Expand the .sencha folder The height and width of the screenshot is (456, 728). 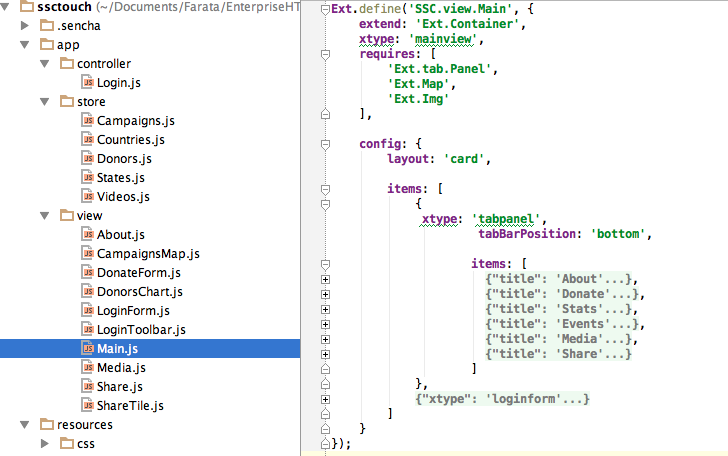click(26, 25)
